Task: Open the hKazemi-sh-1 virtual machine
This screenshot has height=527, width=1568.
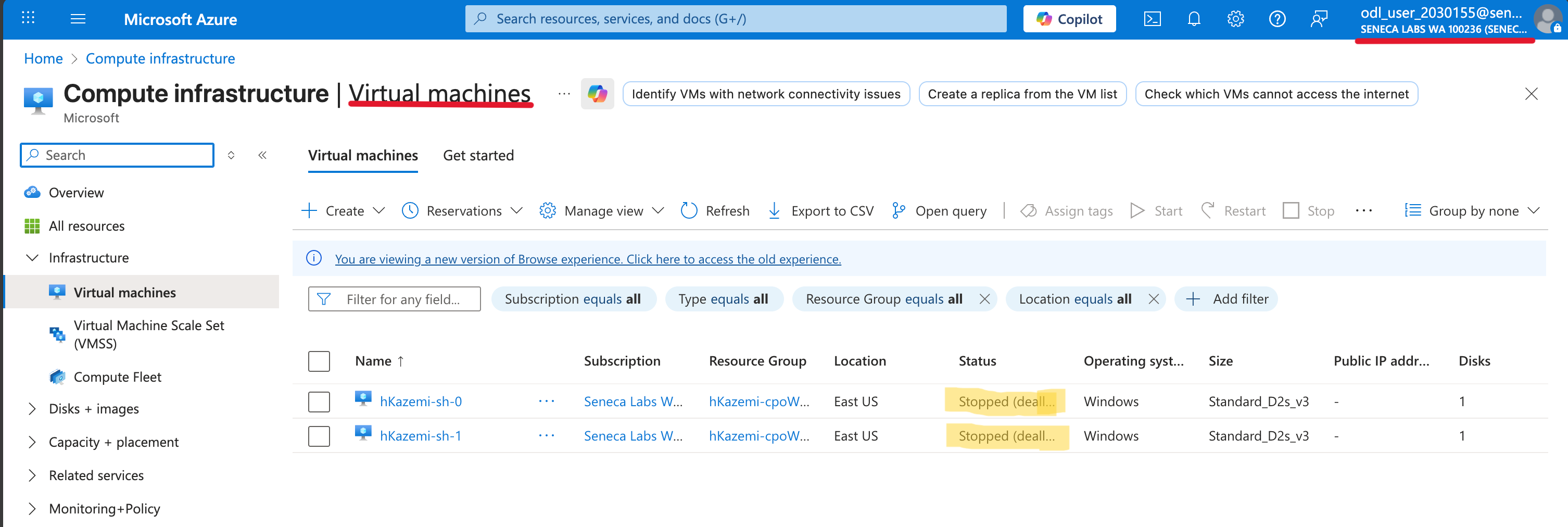Action: pyautogui.click(x=421, y=436)
